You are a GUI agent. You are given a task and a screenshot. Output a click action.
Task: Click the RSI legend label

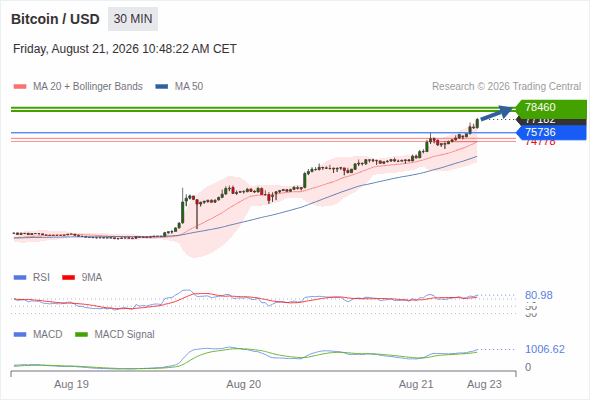coord(41,278)
